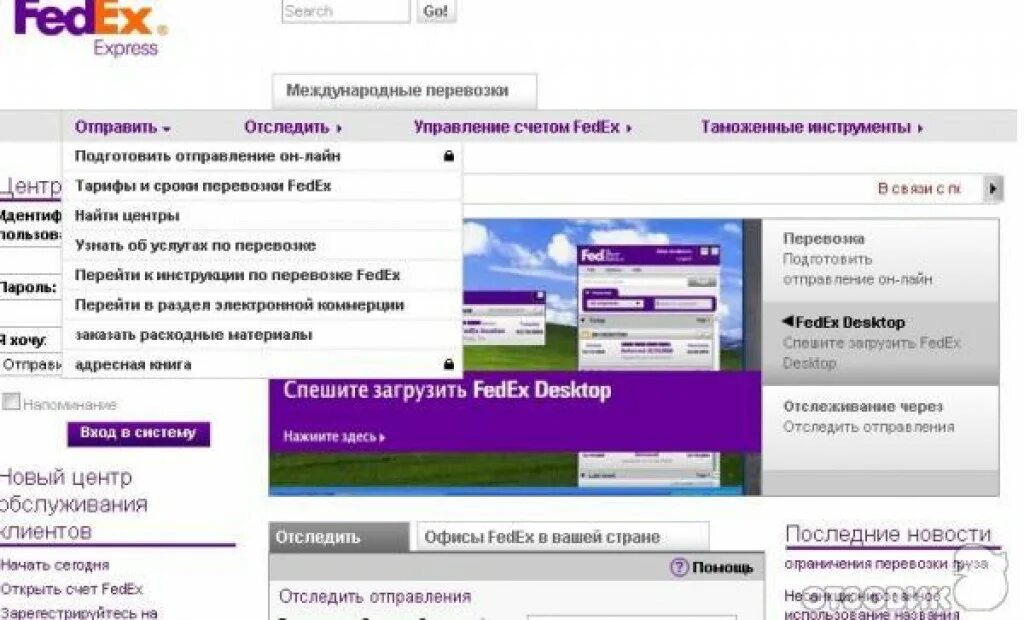Click the help question mark icon near Помощь
Viewport: 1024px width, 620px height.
(x=679, y=566)
